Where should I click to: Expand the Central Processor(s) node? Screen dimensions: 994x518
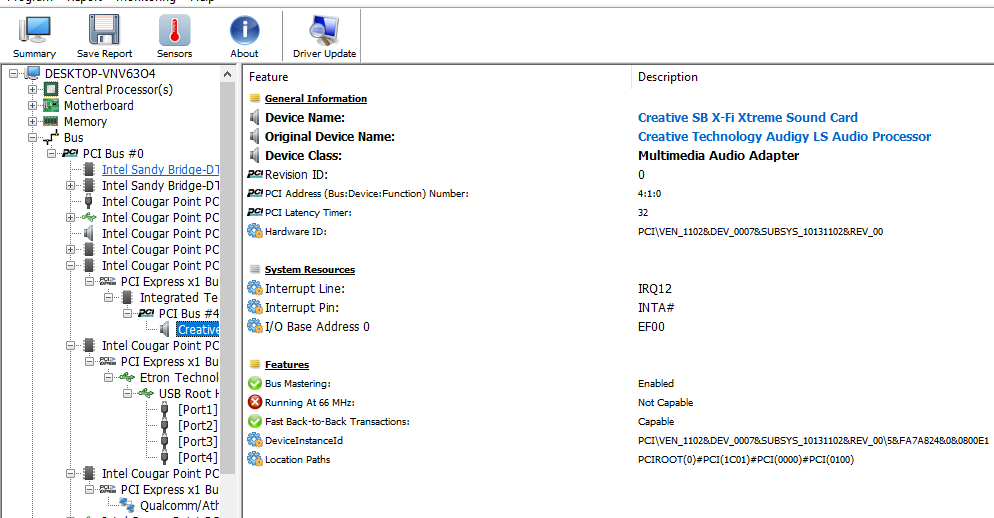[x=32, y=89]
